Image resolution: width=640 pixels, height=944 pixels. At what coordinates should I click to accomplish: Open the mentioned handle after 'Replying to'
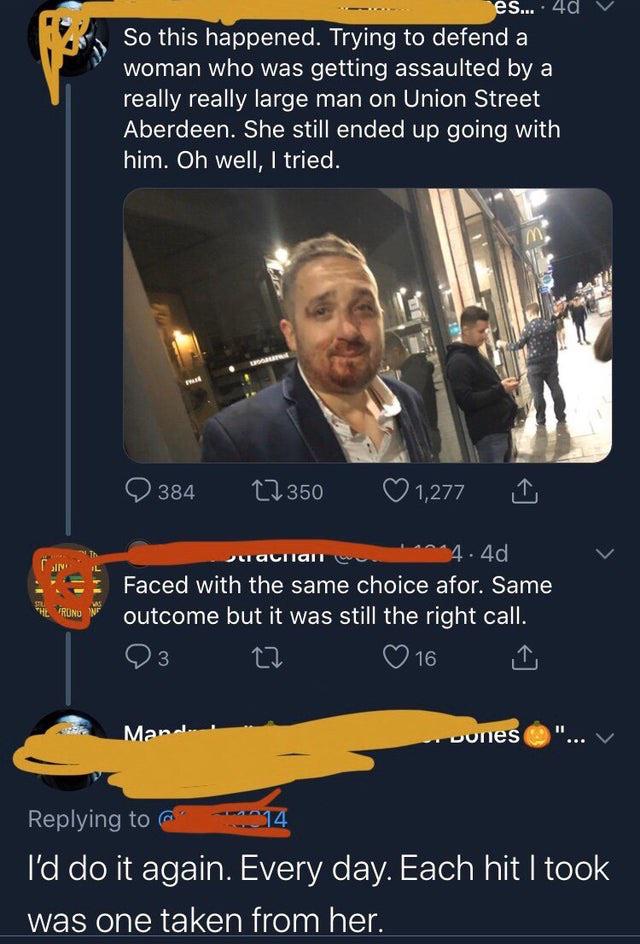click(x=223, y=819)
